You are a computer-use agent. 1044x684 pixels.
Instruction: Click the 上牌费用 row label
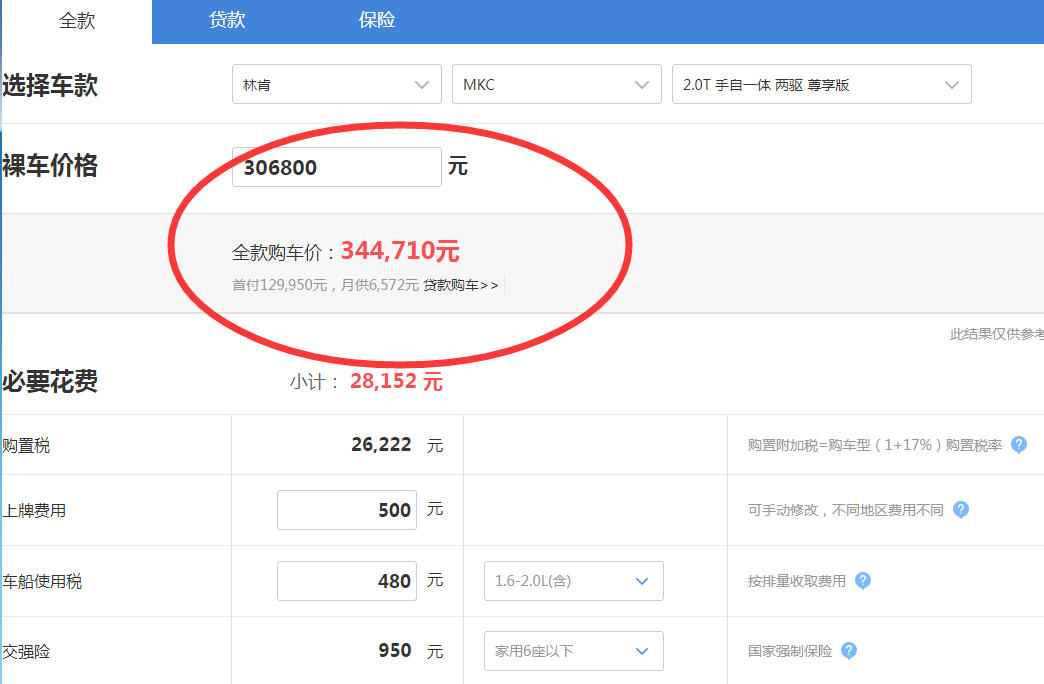[x=34, y=511]
